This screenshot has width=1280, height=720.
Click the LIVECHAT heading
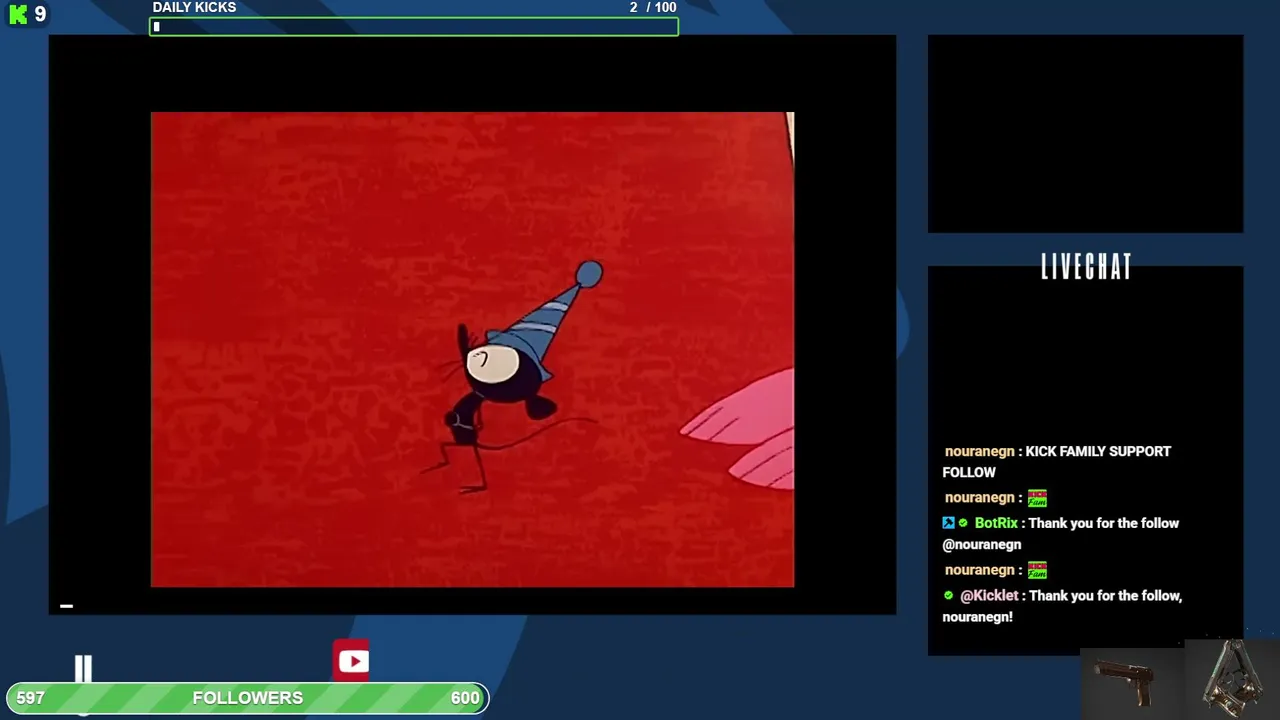1086,267
